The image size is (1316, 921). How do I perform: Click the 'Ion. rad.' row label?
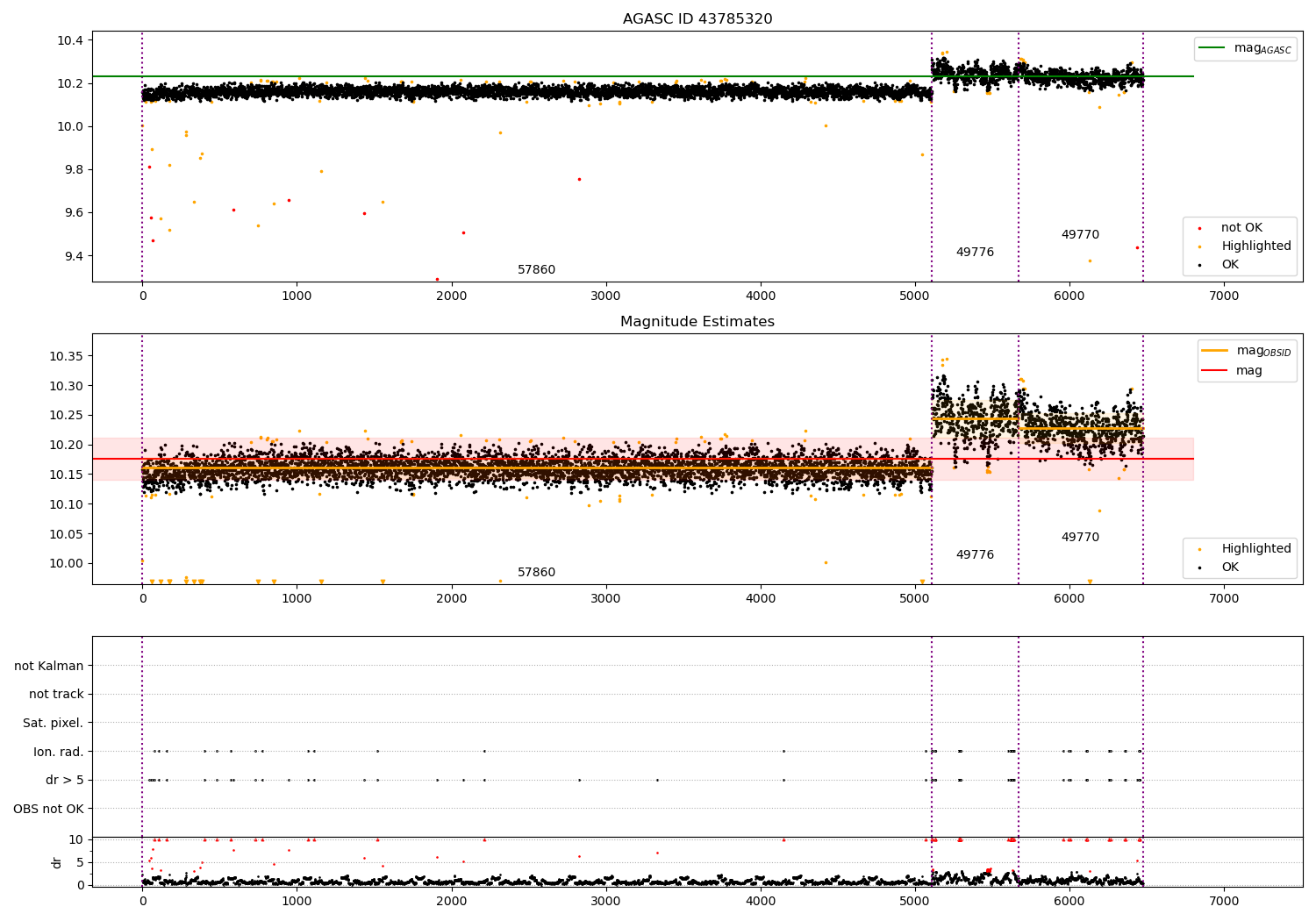(59, 752)
